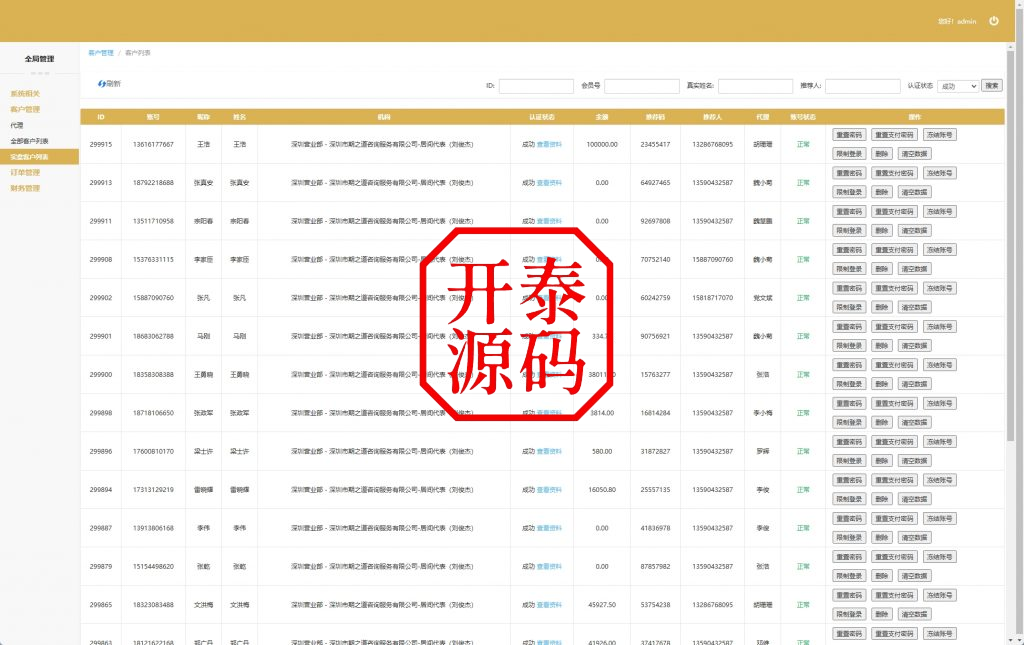
Task: Open the 认证状态 dropdown showing 成功
Action: pos(957,86)
